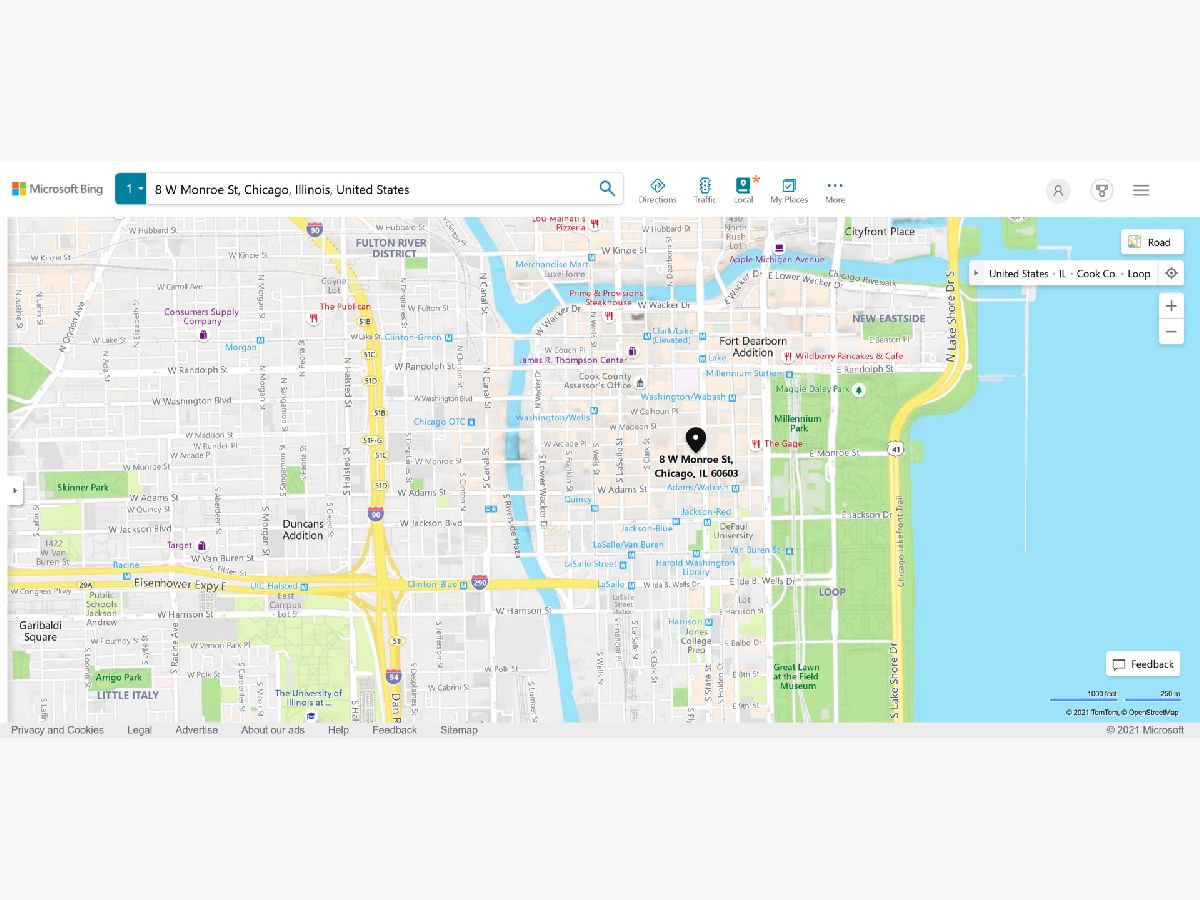Select the Clinton-Blue station marker
Screen dimensions: 1200x900
[463, 584]
